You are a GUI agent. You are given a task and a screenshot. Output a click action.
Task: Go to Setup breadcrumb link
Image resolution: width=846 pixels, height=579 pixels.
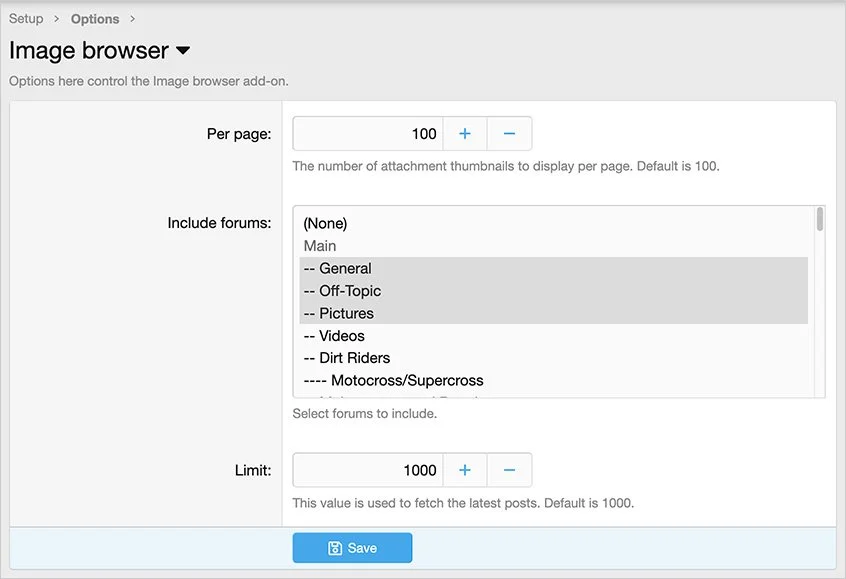[26, 19]
